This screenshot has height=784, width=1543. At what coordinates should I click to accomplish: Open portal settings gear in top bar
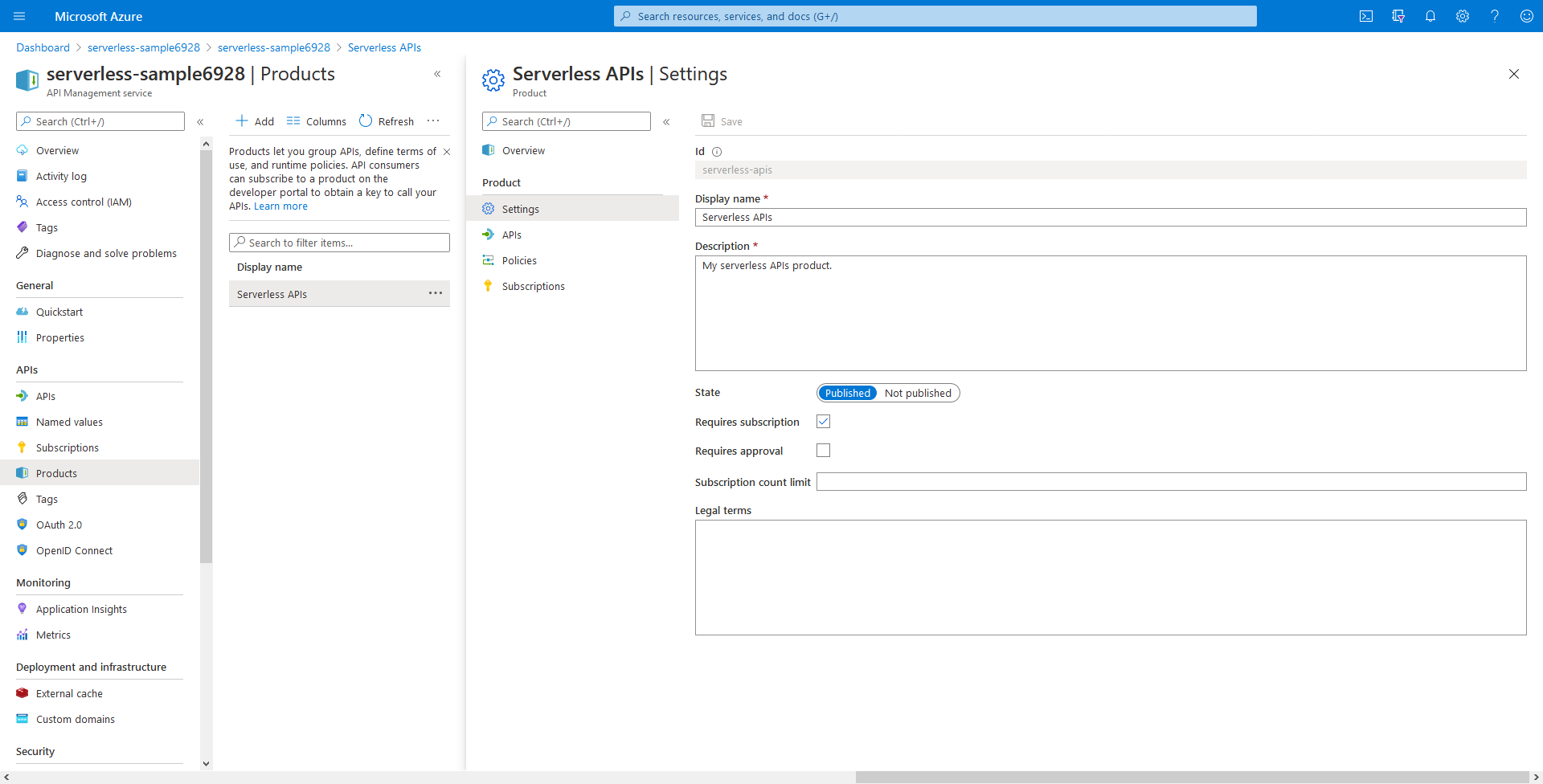pyautogui.click(x=1463, y=16)
